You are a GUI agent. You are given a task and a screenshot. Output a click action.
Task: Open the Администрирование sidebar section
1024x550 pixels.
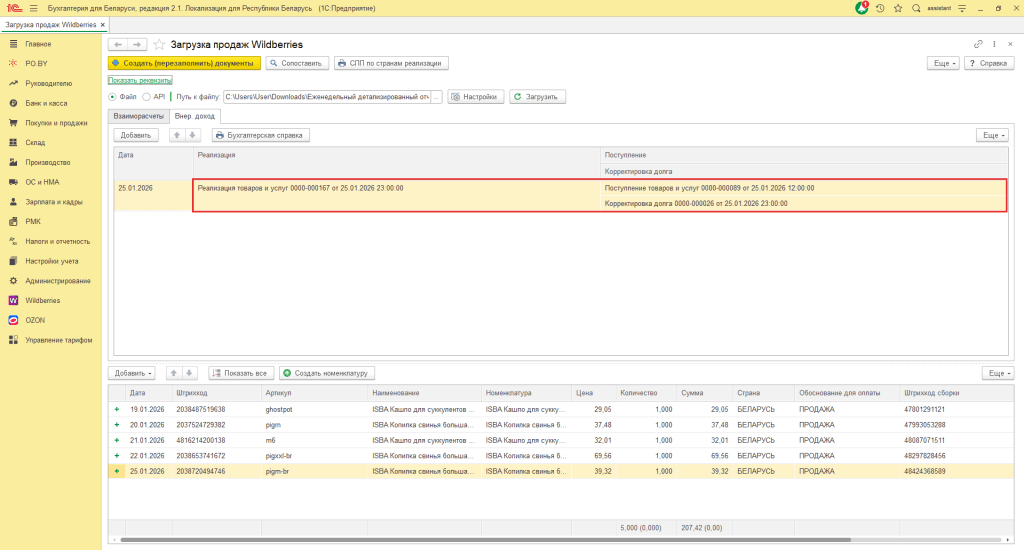57,281
